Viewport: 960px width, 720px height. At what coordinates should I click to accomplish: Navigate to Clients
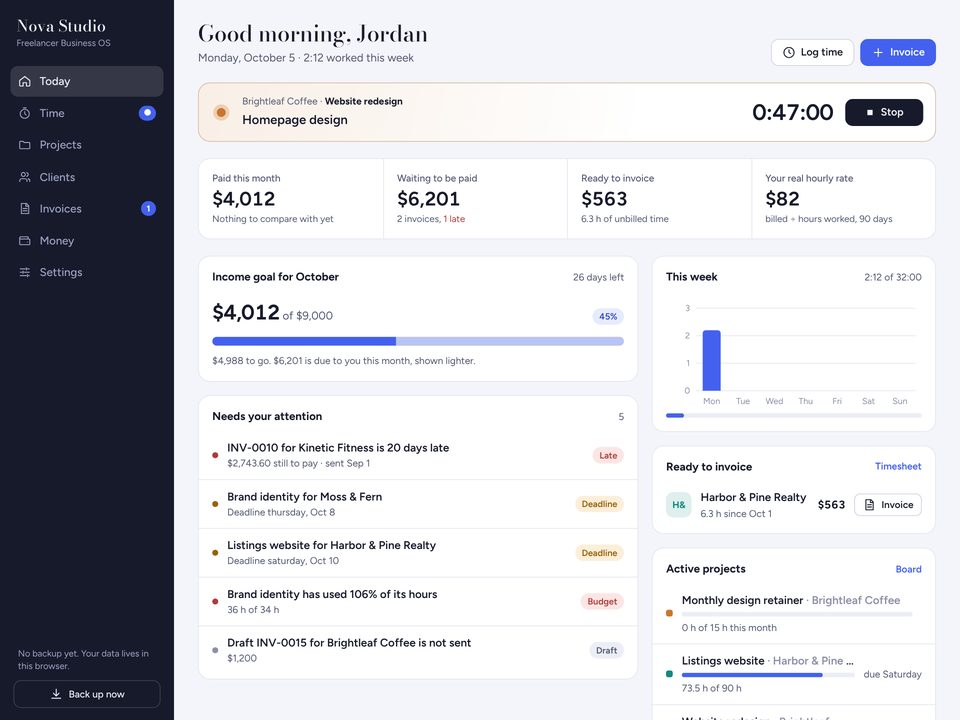87,177
